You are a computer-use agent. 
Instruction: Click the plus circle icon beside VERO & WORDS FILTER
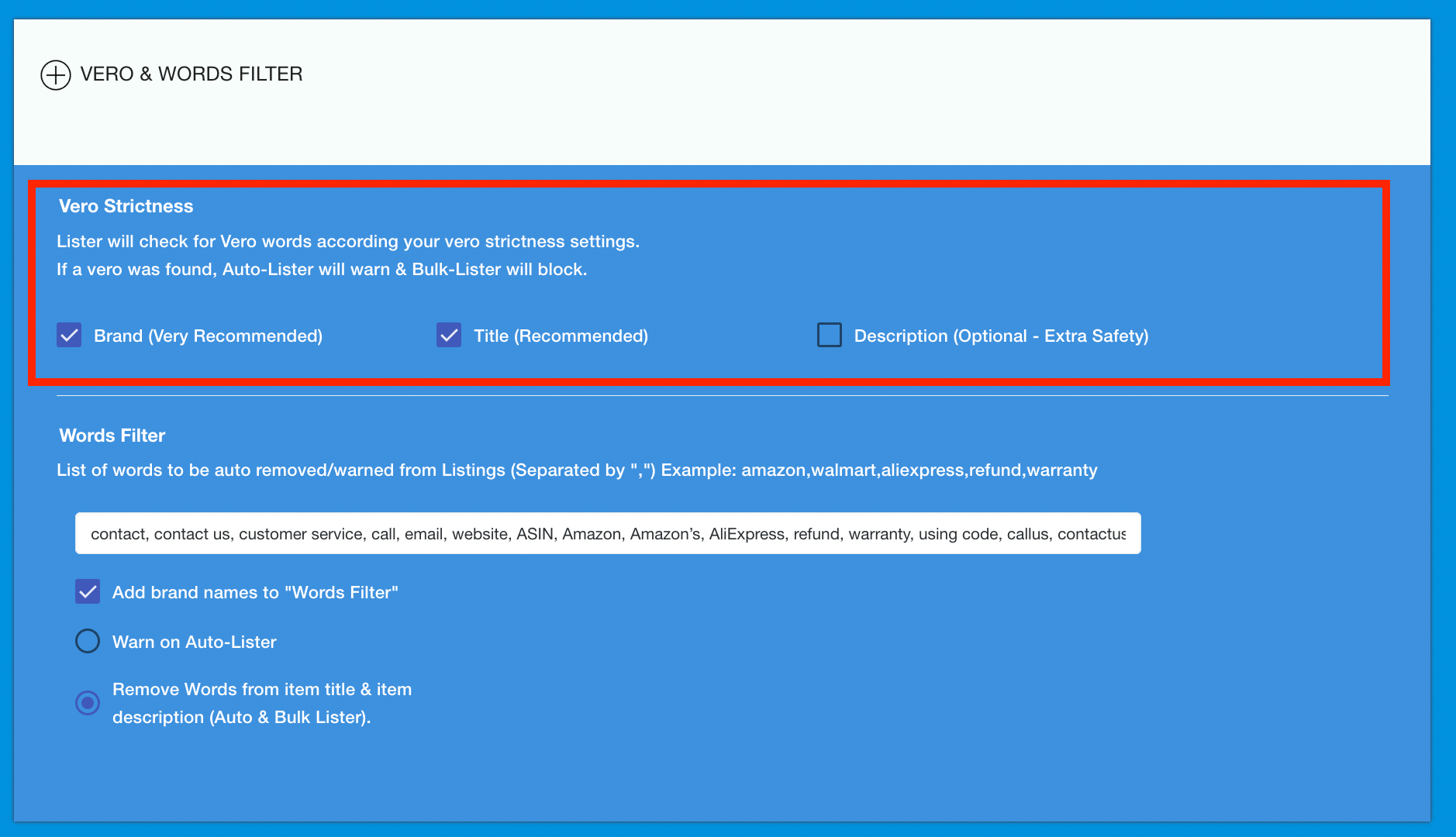[x=56, y=75]
